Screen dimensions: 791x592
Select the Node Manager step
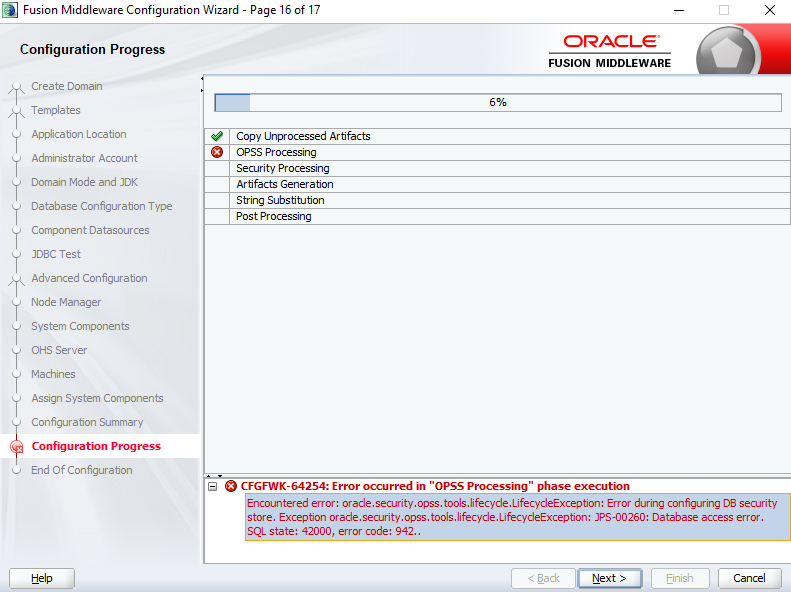(66, 302)
